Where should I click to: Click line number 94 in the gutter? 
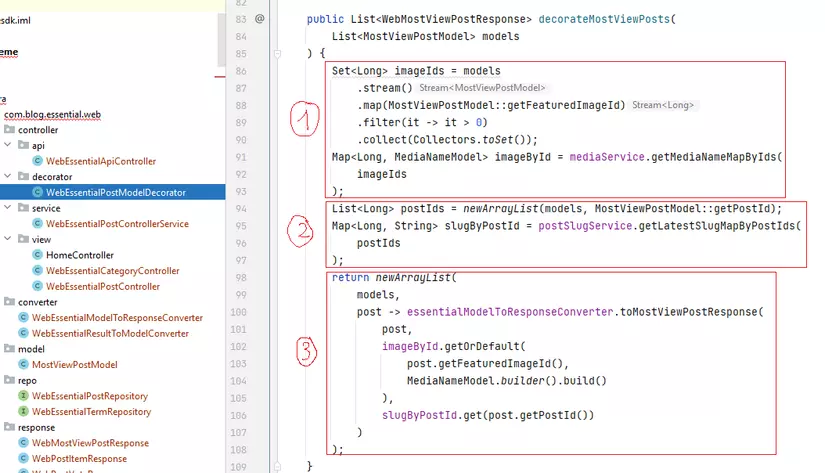tap(238, 208)
